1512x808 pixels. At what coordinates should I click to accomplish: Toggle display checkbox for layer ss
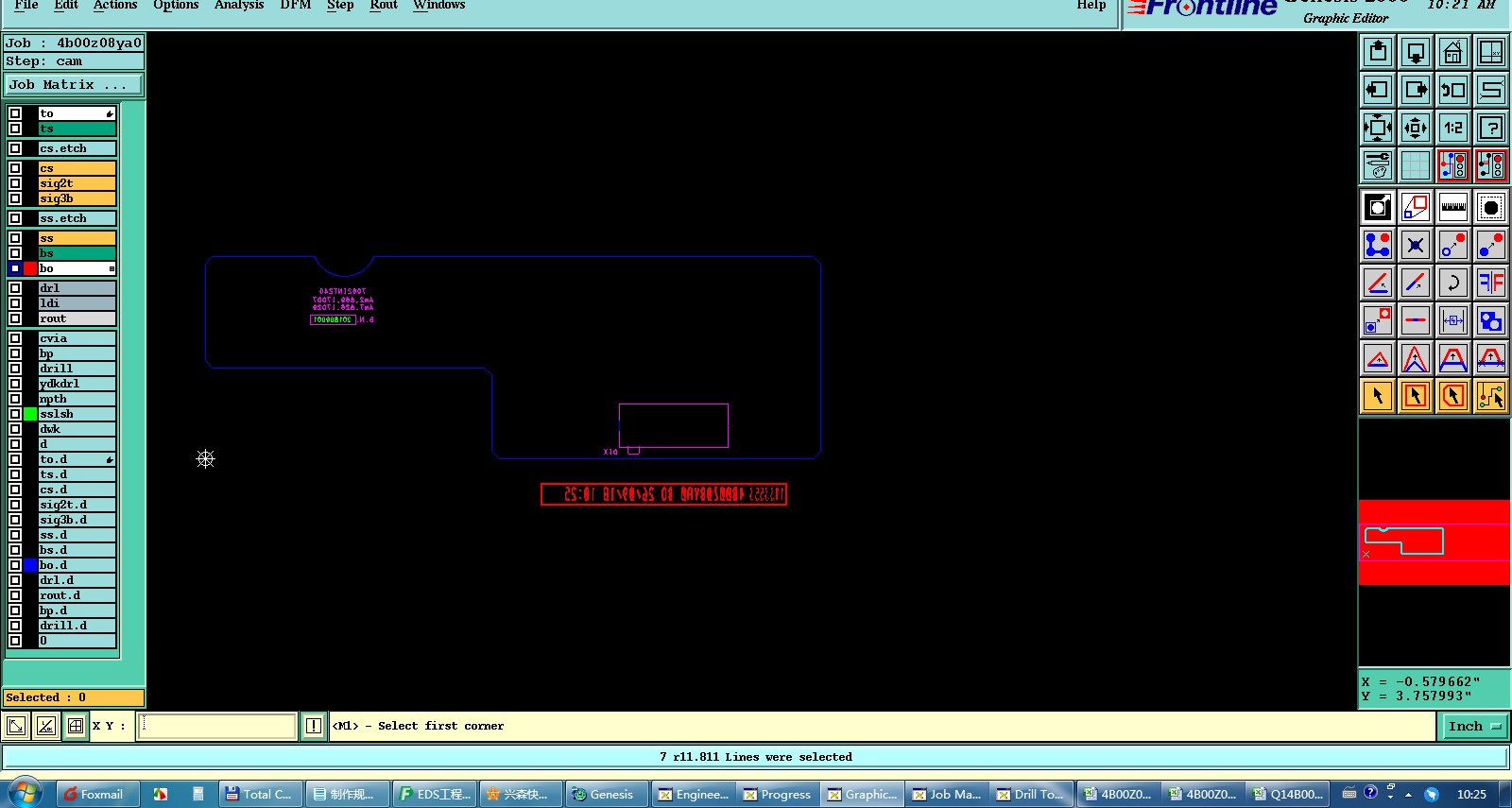point(15,238)
